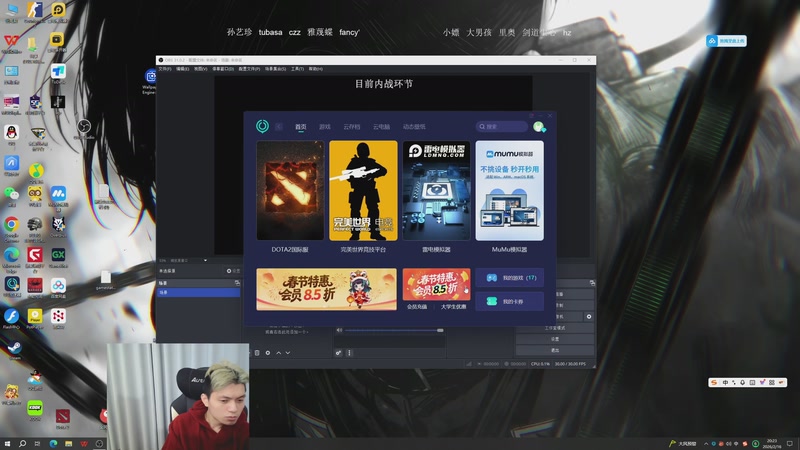The width and height of the screenshot is (800, 450).
Task: Switch to the 首页 tab
Action: (x=301, y=127)
